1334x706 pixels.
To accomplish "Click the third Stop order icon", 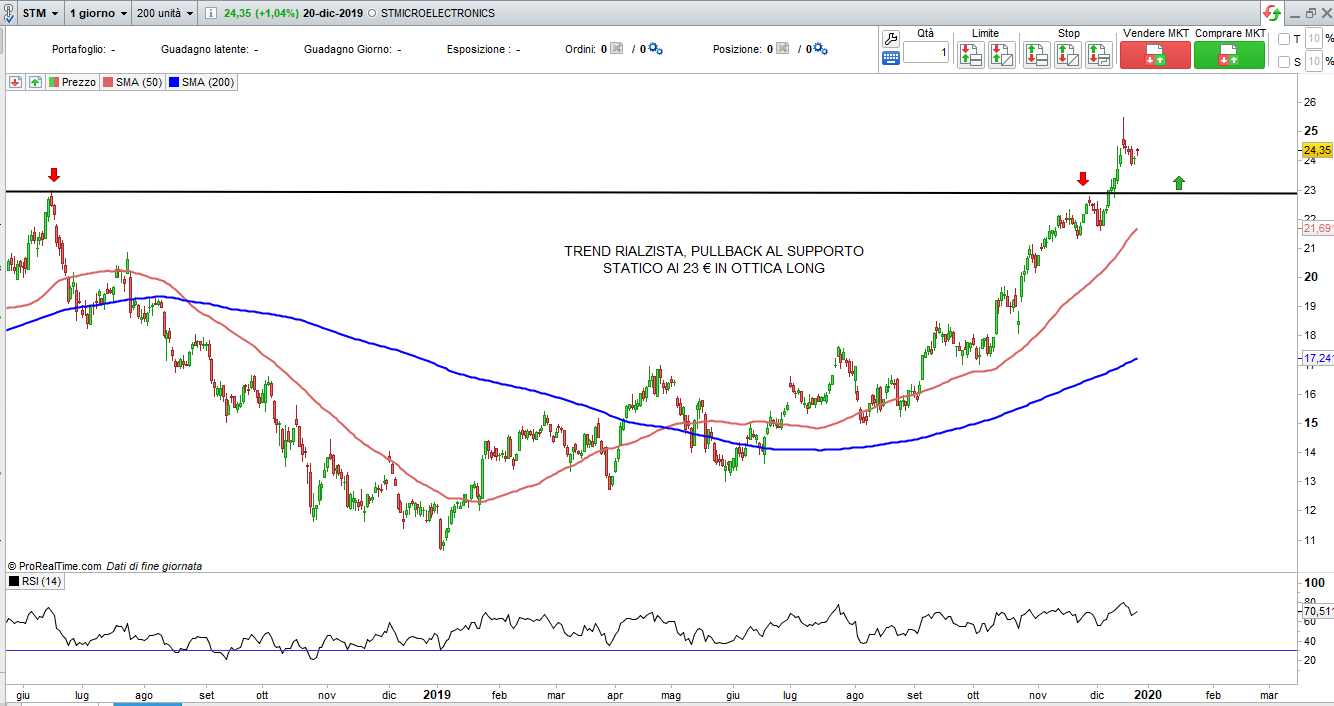I will [x=1099, y=55].
